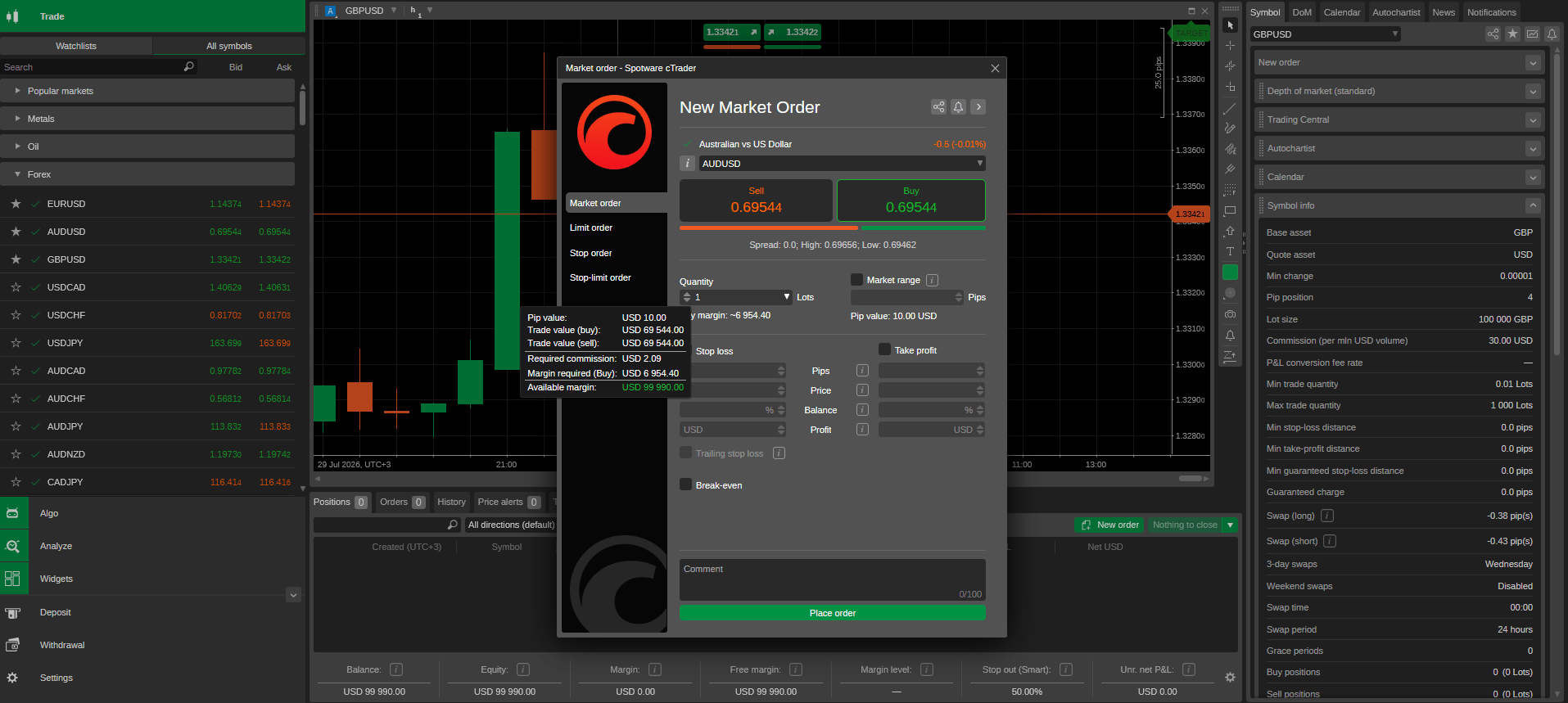Open the Notifications tab
Image resolution: width=1568 pixels, height=703 pixels.
click(x=1491, y=12)
